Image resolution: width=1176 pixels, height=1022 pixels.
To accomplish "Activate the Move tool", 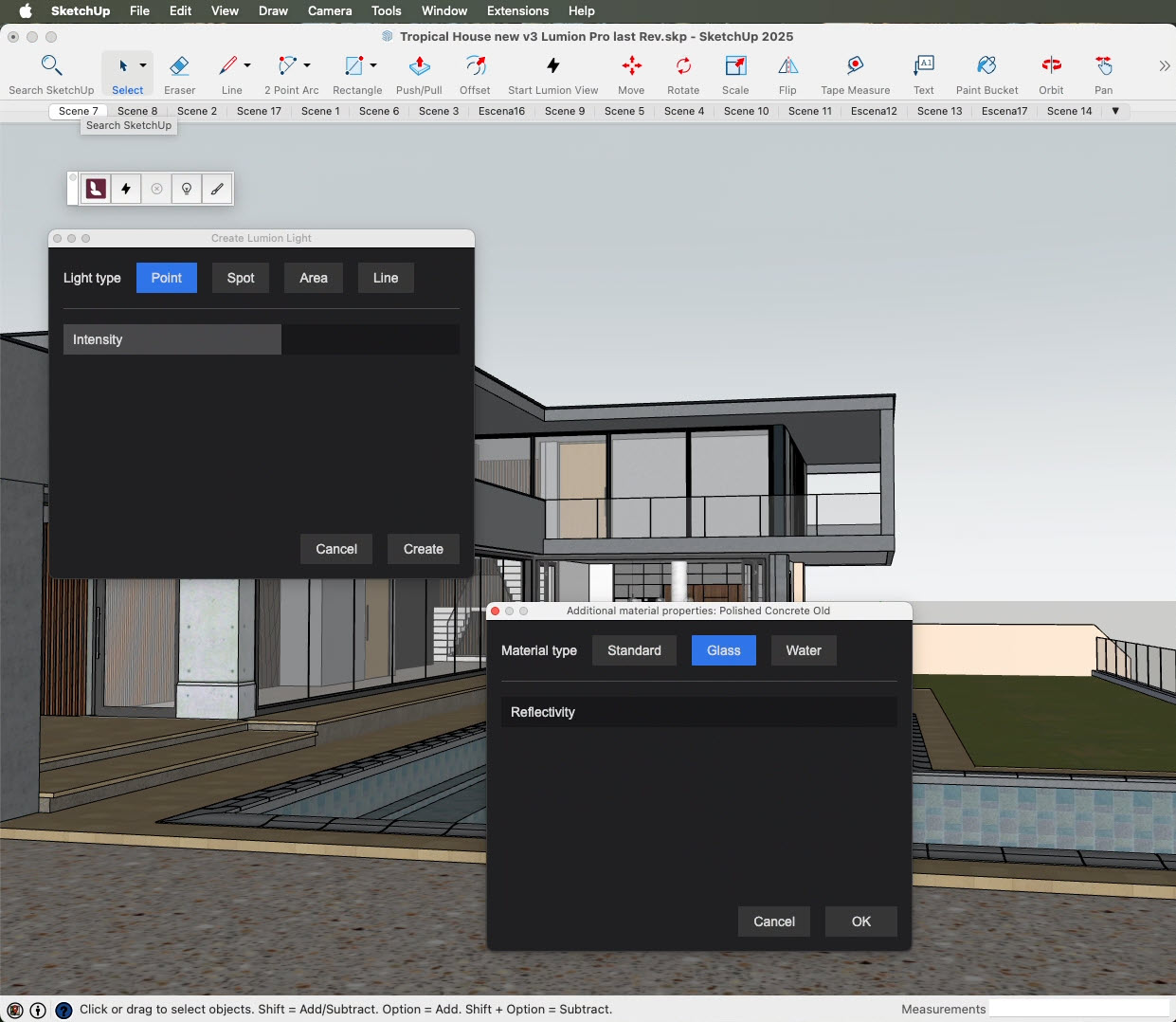I will (631, 68).
